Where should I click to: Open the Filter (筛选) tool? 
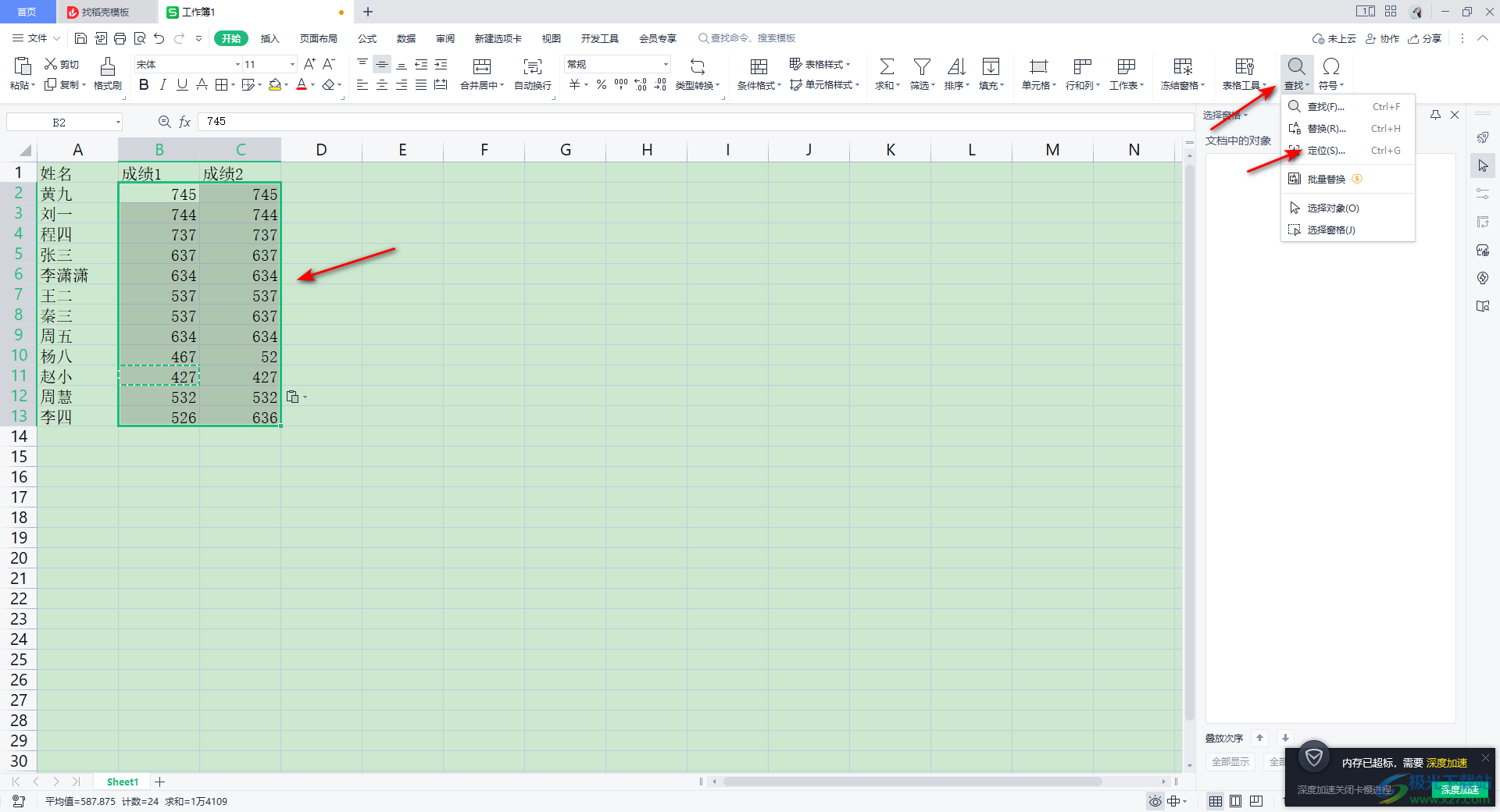pyautogui.click(x=922, y=73)
